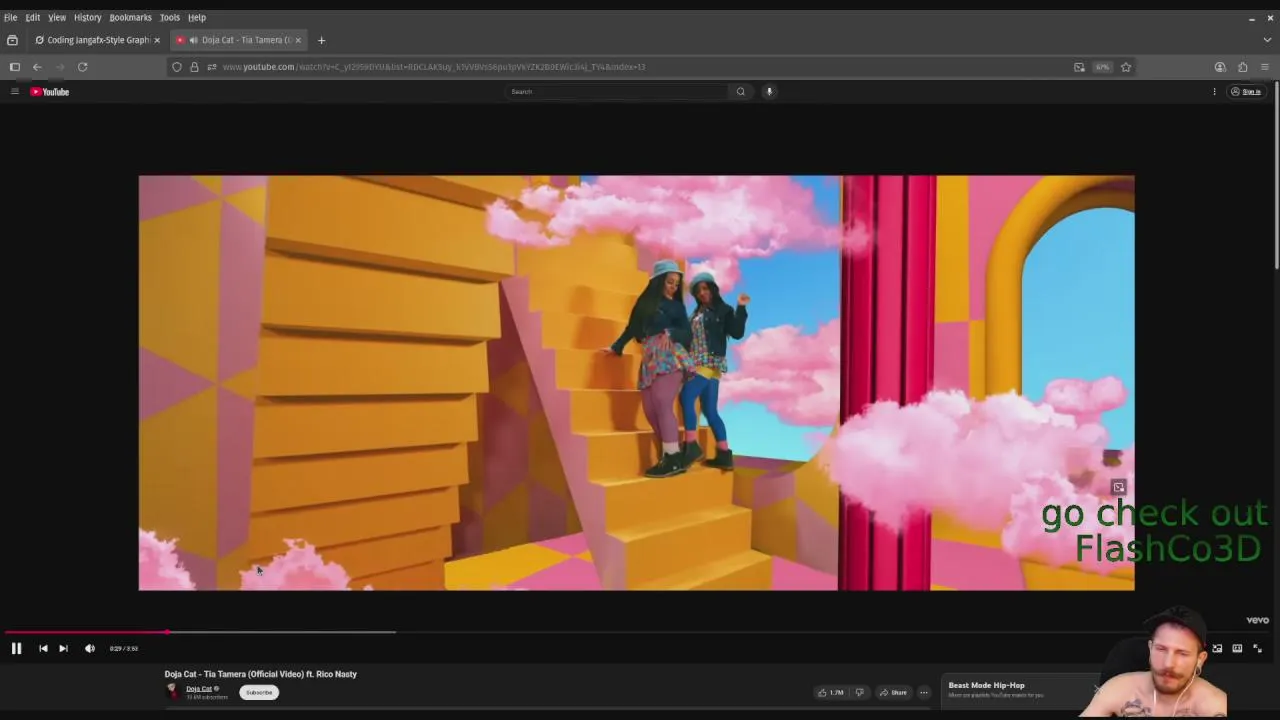The width and height of the screenshot is (1280, 720).
Task: Toggle the browser sidebar
Action: (x=15, y=67)
